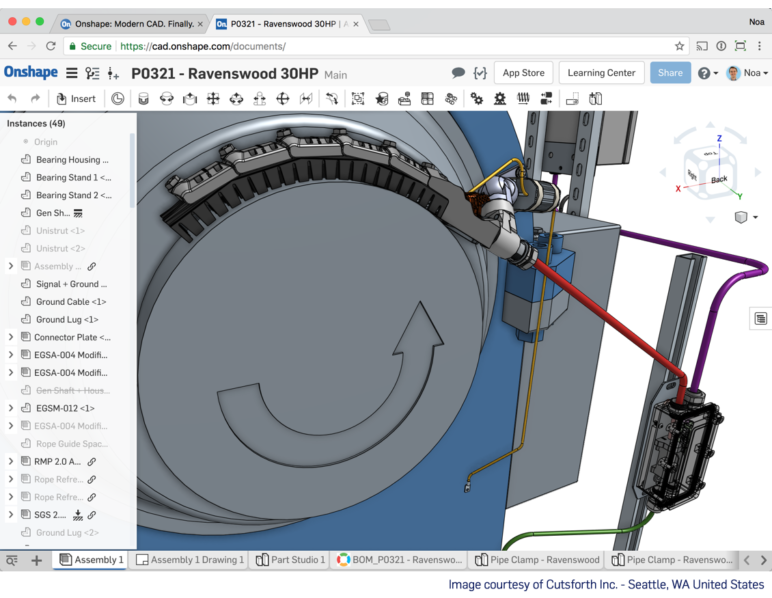Select the Group instances tool
The image size is (772, 598).
click(358, 99)
